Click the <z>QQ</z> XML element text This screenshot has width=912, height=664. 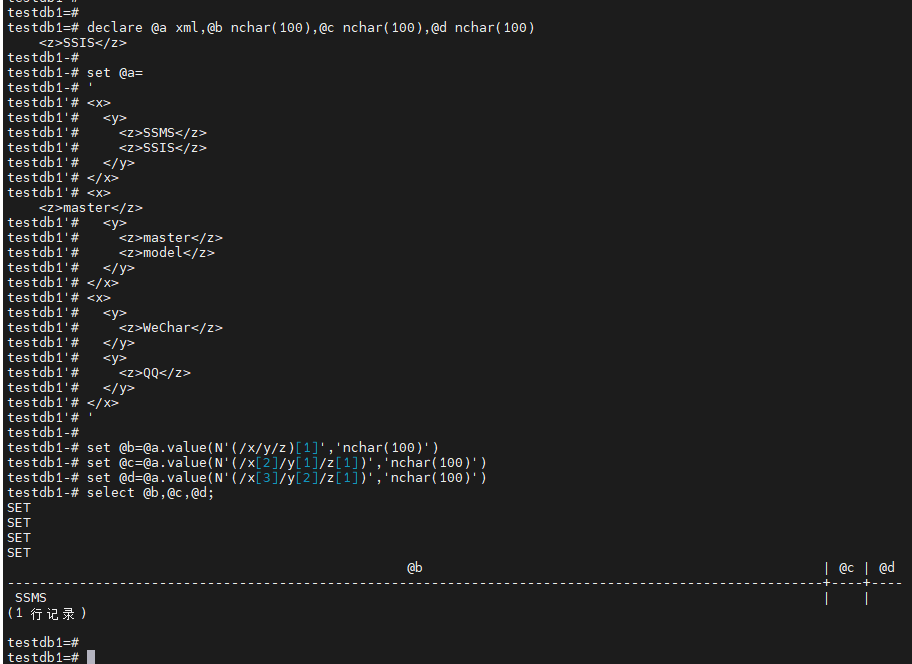click(x=155, y=372)
